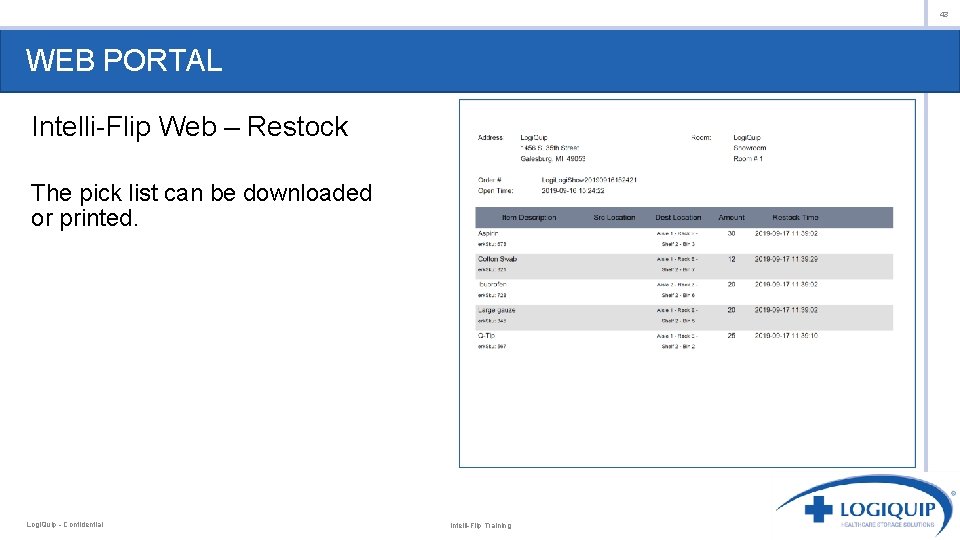The width and height of the screenshot is (960, 540).
Task: Select the heading 'Intelli-Flip Web – Restock'
Action: [x=190, y=127]
